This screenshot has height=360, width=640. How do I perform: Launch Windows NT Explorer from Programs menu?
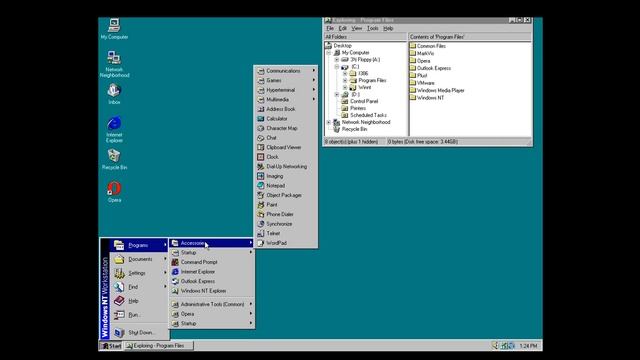[211, 291]
